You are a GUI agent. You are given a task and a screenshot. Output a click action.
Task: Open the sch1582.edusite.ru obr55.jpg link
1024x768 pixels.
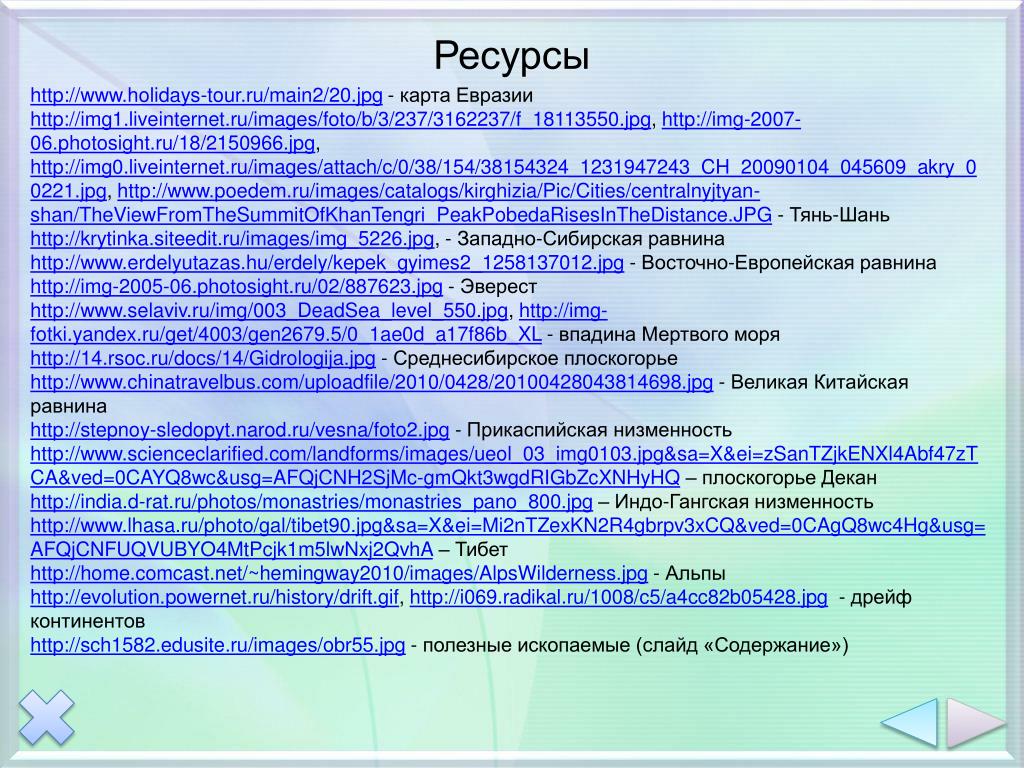(x=217, y=645)
